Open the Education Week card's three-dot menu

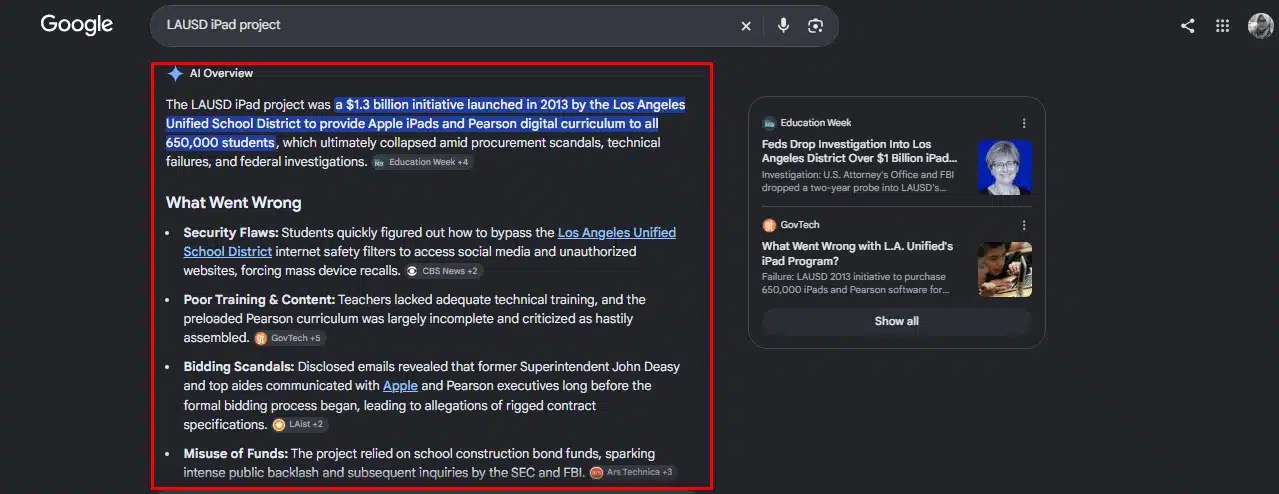[1024, 123]
